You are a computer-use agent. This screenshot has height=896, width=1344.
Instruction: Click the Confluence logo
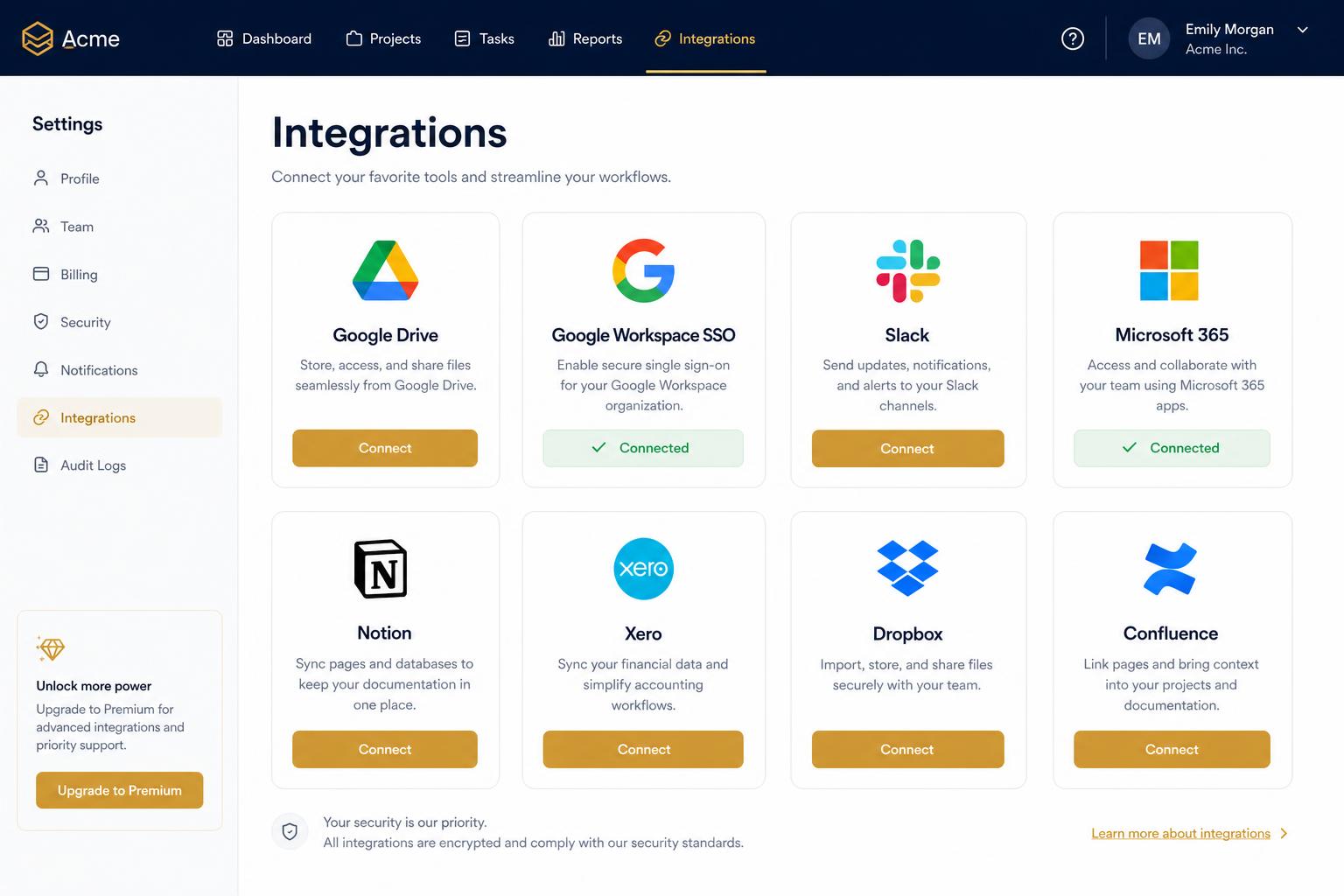(x=1170, y=569)
